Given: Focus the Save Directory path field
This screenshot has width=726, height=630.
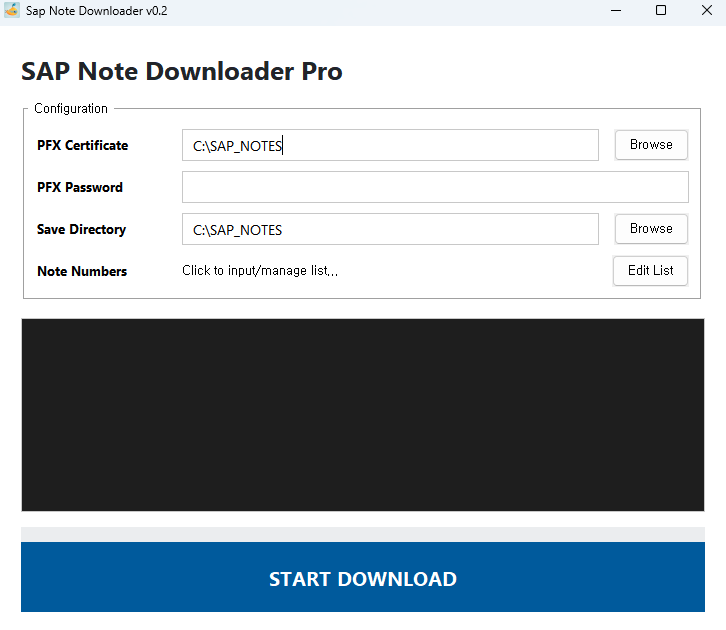Looking at the screenshot, I should point(390,229).
